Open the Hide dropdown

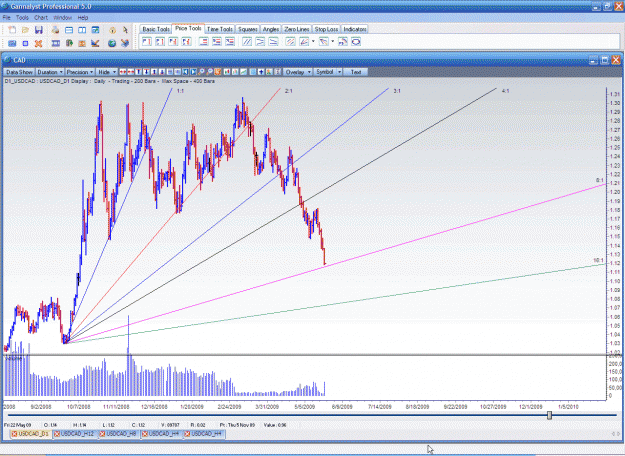pyautogui.click(x=106, y=72)
